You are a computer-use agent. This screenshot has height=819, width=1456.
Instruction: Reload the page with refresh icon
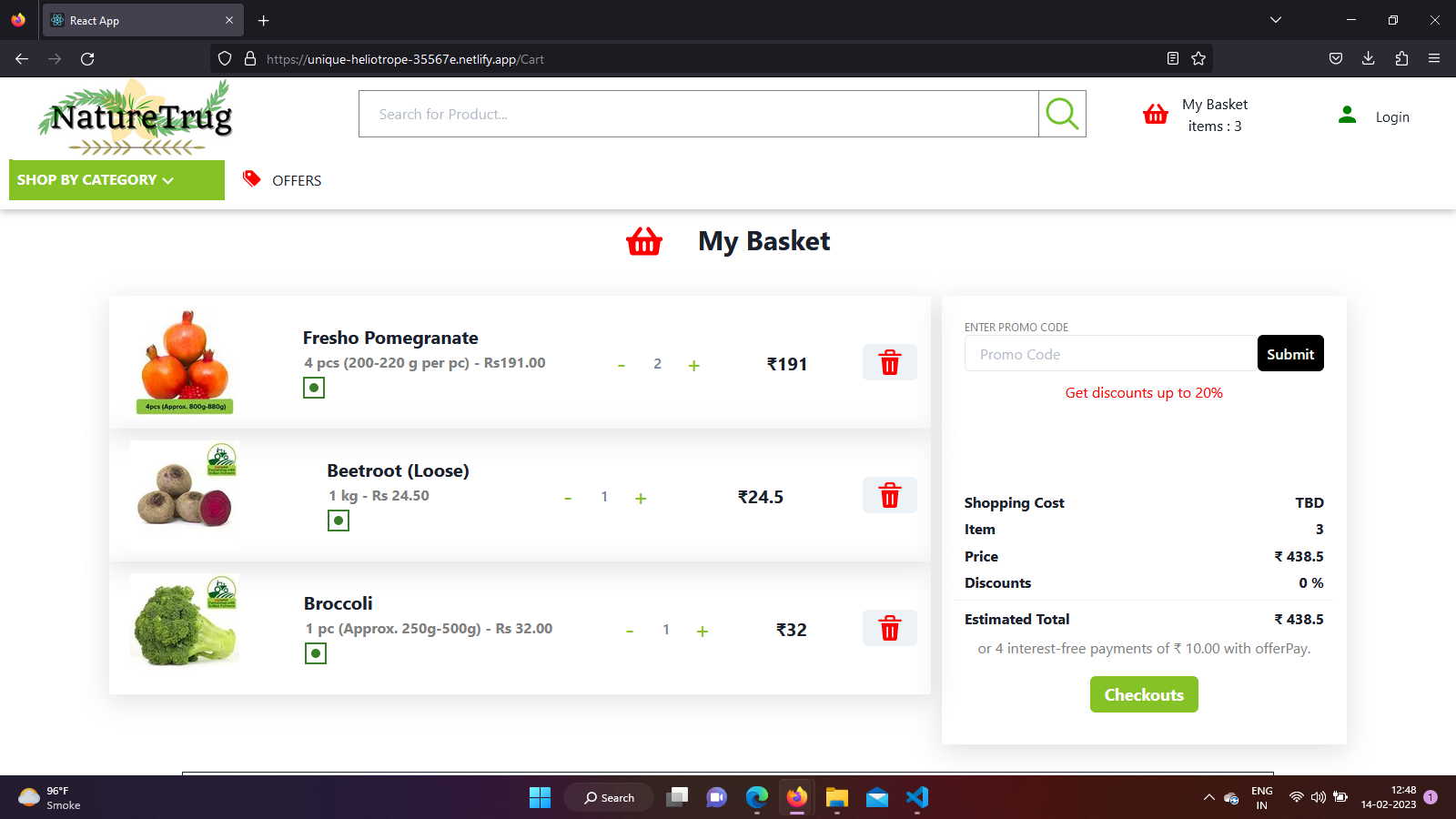(87, 59)
